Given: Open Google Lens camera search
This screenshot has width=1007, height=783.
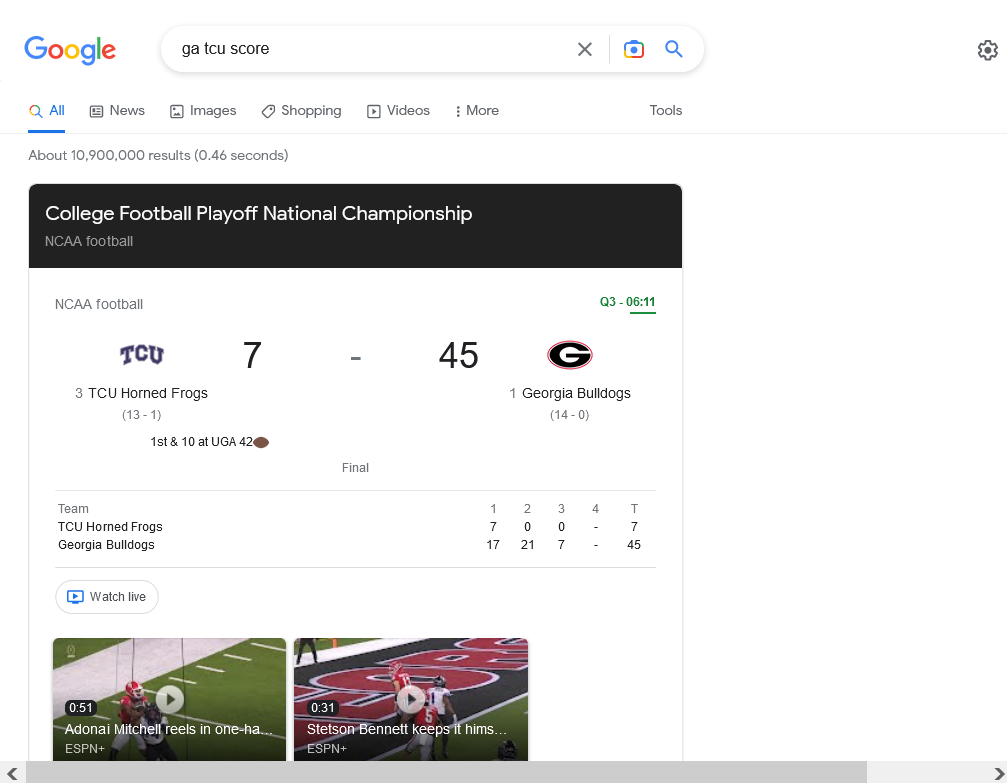Looking at the screenshot, I should point(633,49).
